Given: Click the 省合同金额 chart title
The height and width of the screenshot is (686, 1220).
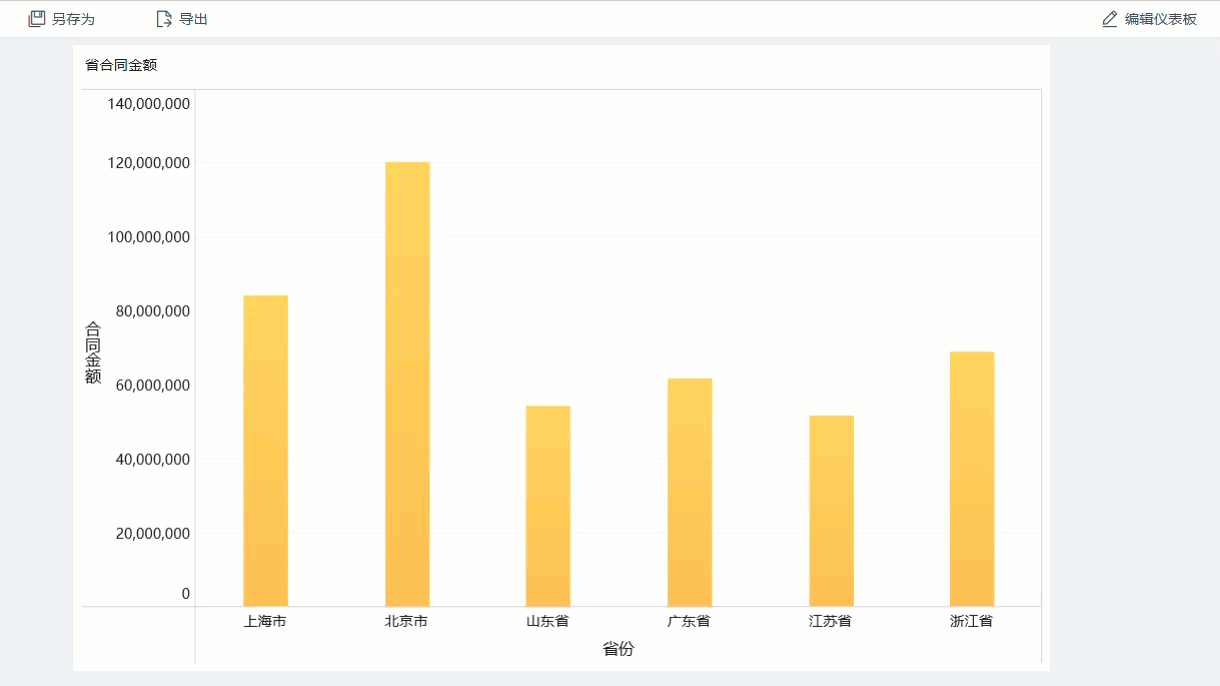Looking at the screenshot, I should click(x=122, y=65).
